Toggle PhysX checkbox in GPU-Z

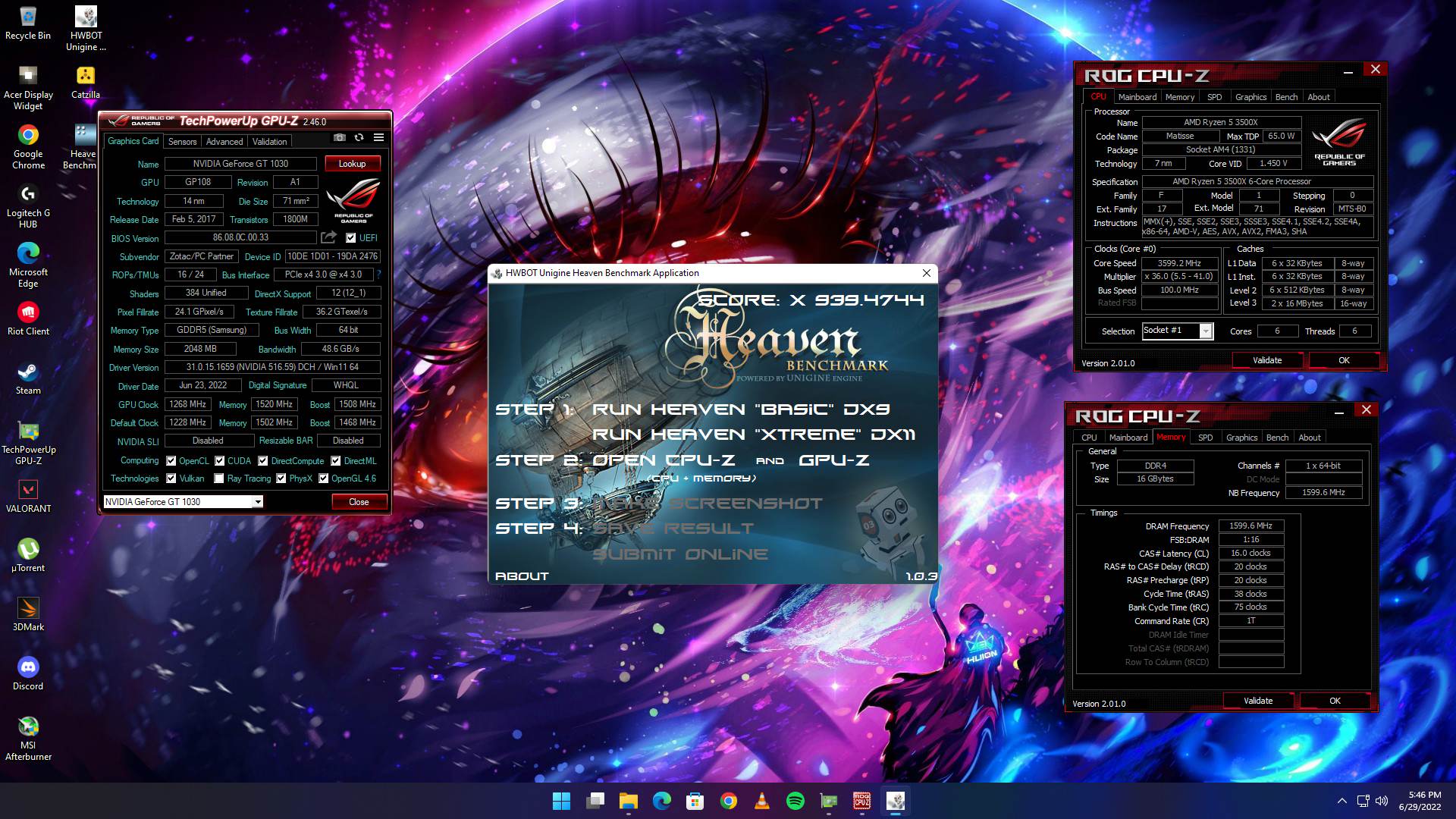tap(281, 479)
